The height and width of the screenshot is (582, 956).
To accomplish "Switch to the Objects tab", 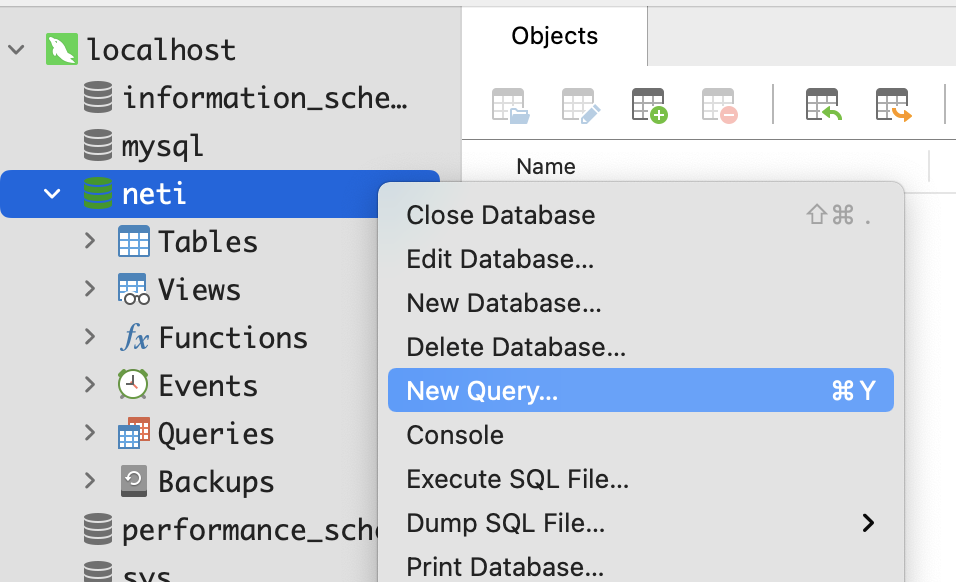I will coord(554,36).
